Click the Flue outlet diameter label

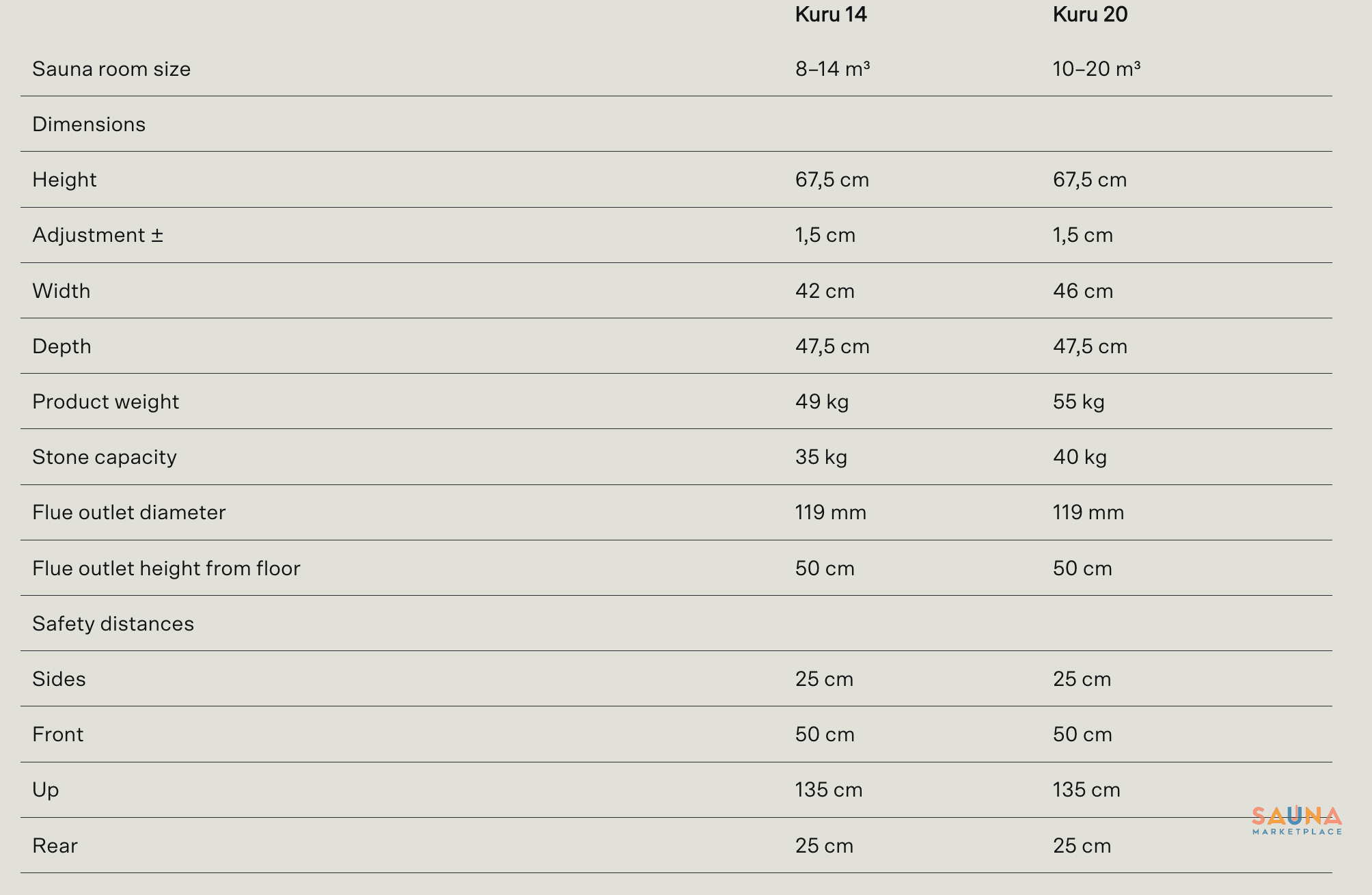click(129, 512)
